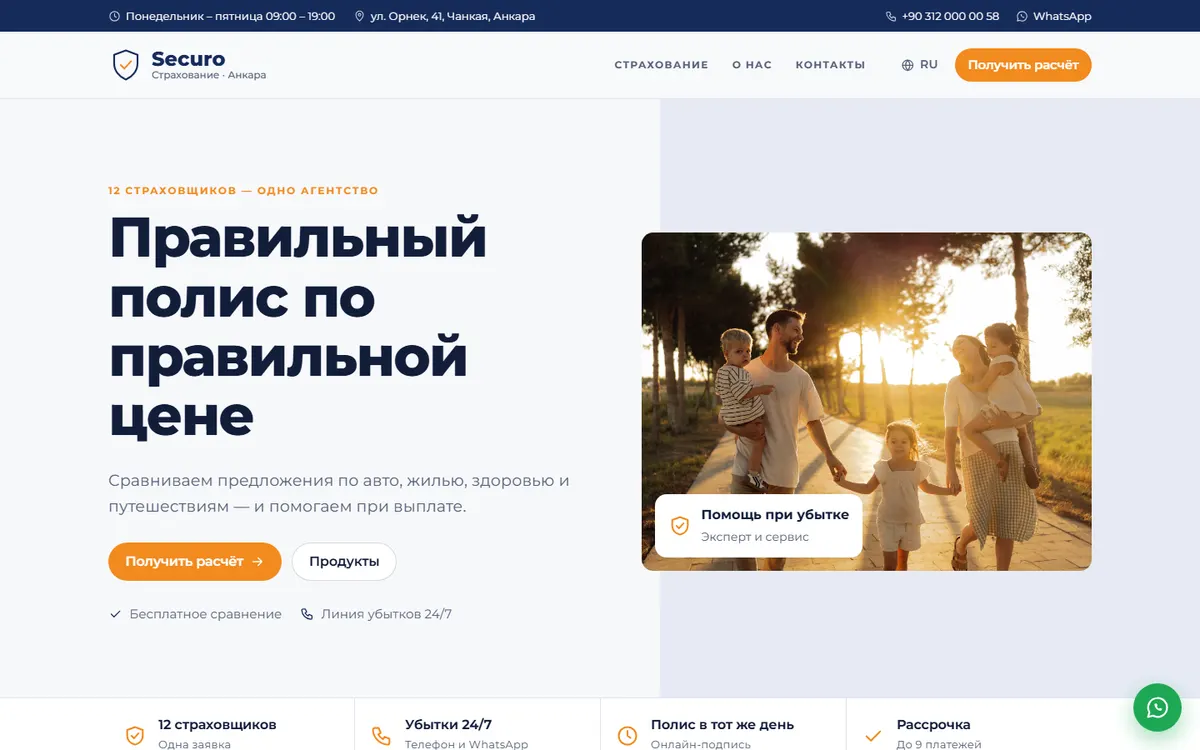This screenshot has height=750, width=1200.
Task: Open the floating green WhatsApp chat button
Action: (x=1157, y=708)
